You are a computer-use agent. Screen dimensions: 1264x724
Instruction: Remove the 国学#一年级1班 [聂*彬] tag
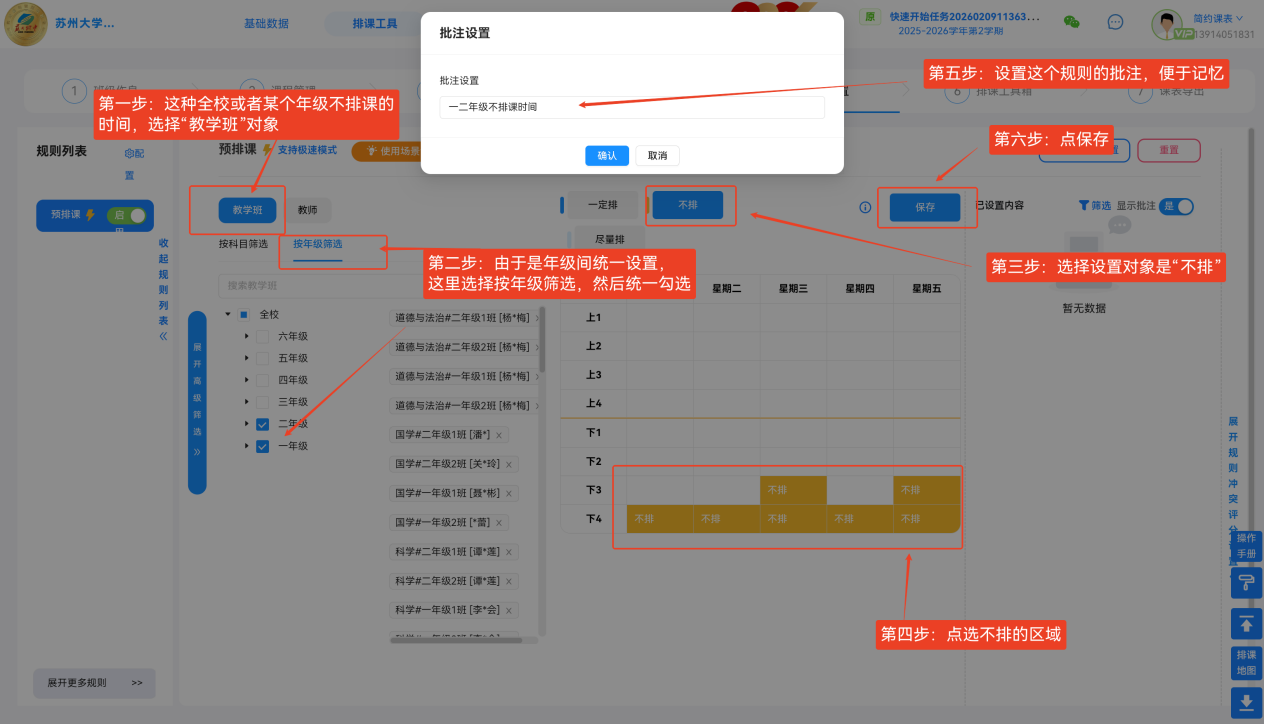coord(508,493)
